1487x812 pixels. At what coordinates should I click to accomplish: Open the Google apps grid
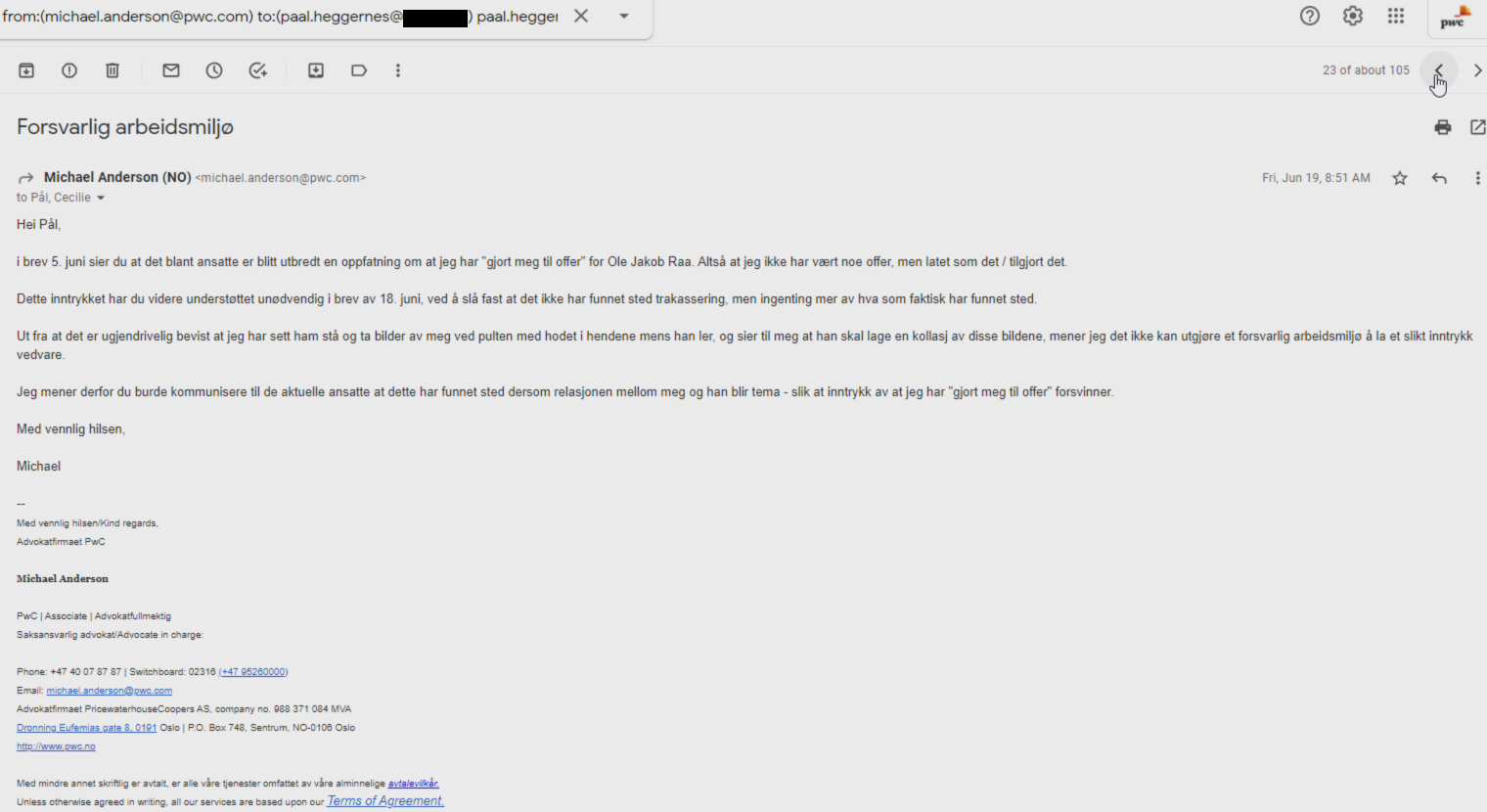click(1396, 16)
